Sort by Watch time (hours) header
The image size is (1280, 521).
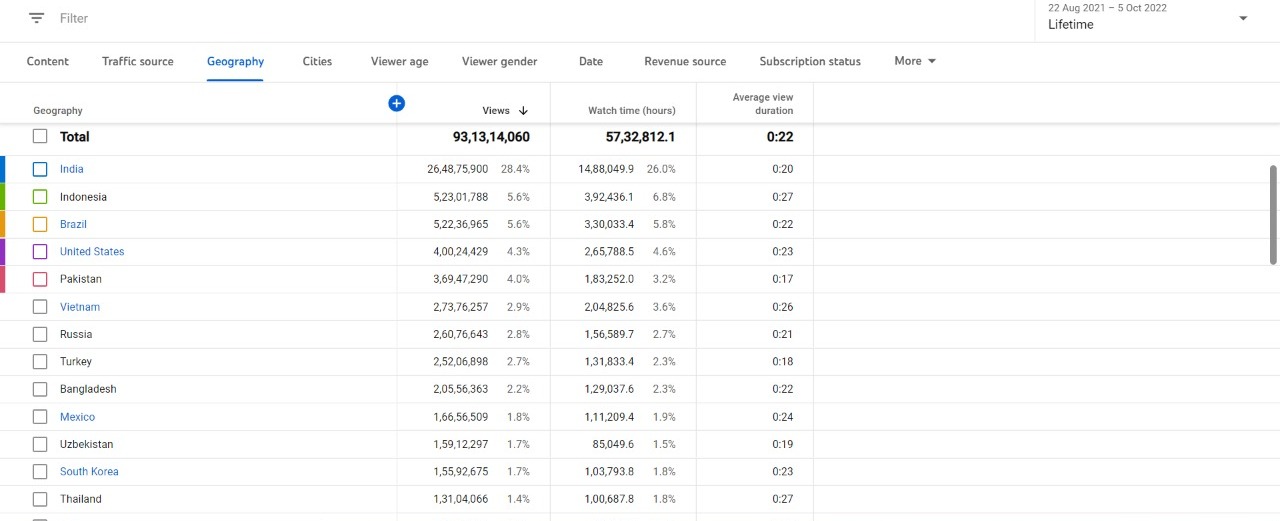pyautogui.click(x=631, y=111)
